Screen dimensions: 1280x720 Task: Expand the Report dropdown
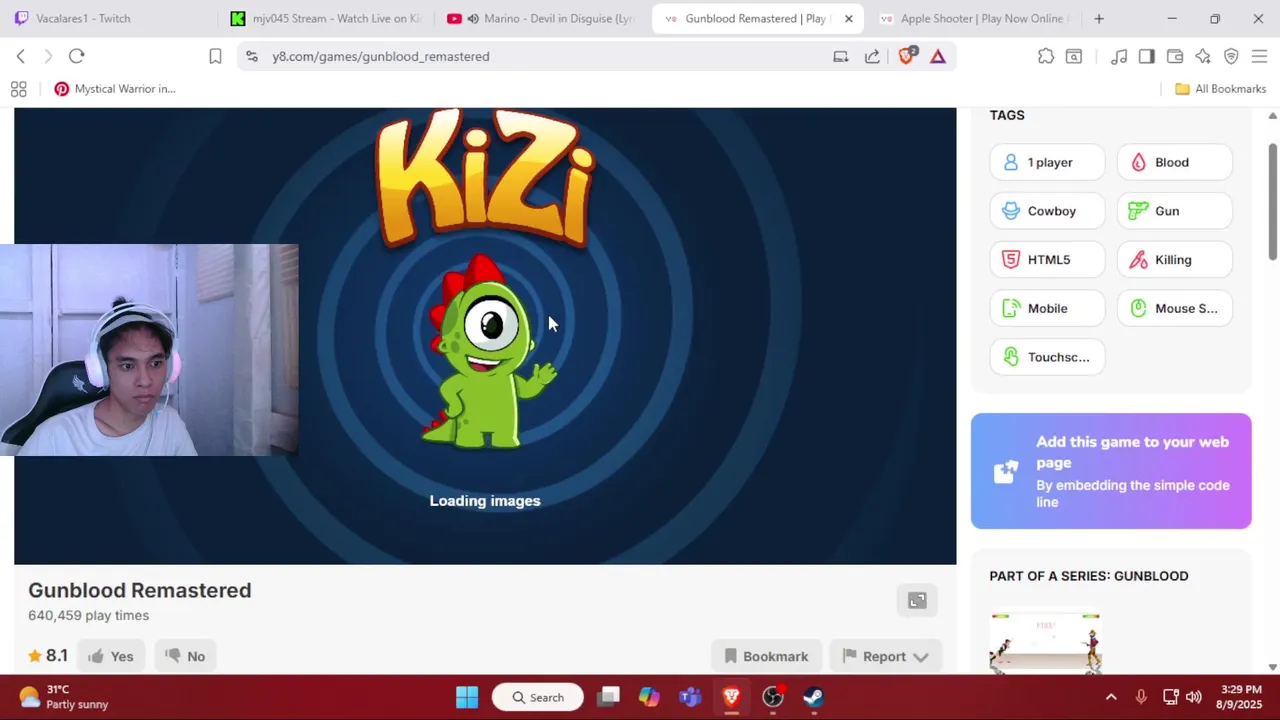(x=885, y=656)
